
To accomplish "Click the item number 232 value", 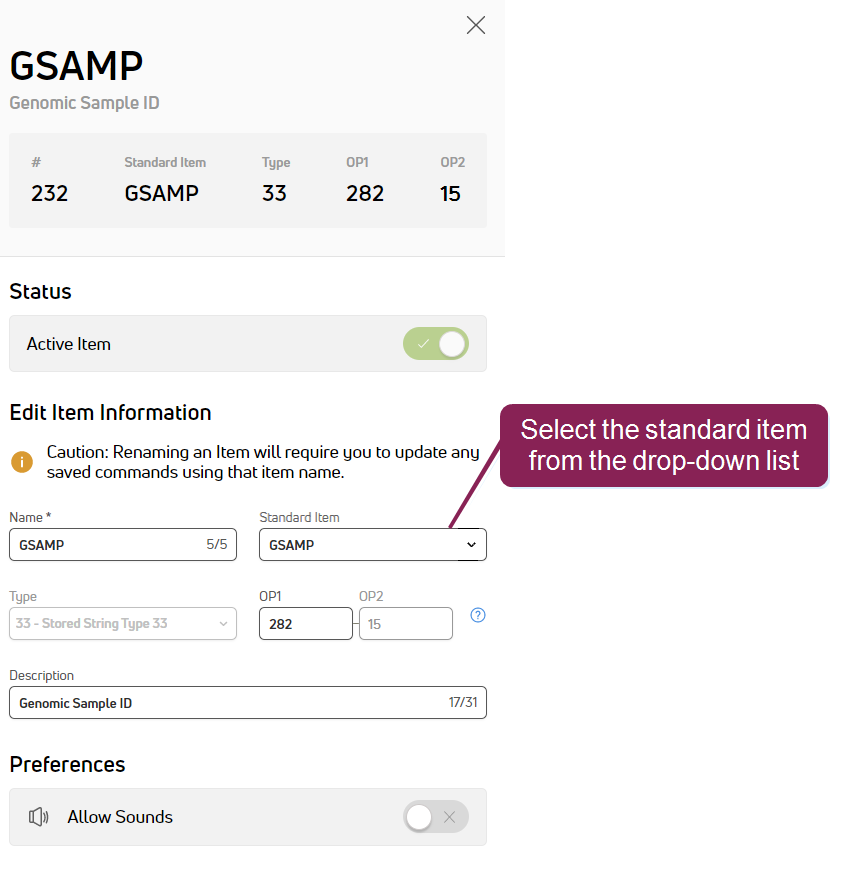I will click(50, 193).
